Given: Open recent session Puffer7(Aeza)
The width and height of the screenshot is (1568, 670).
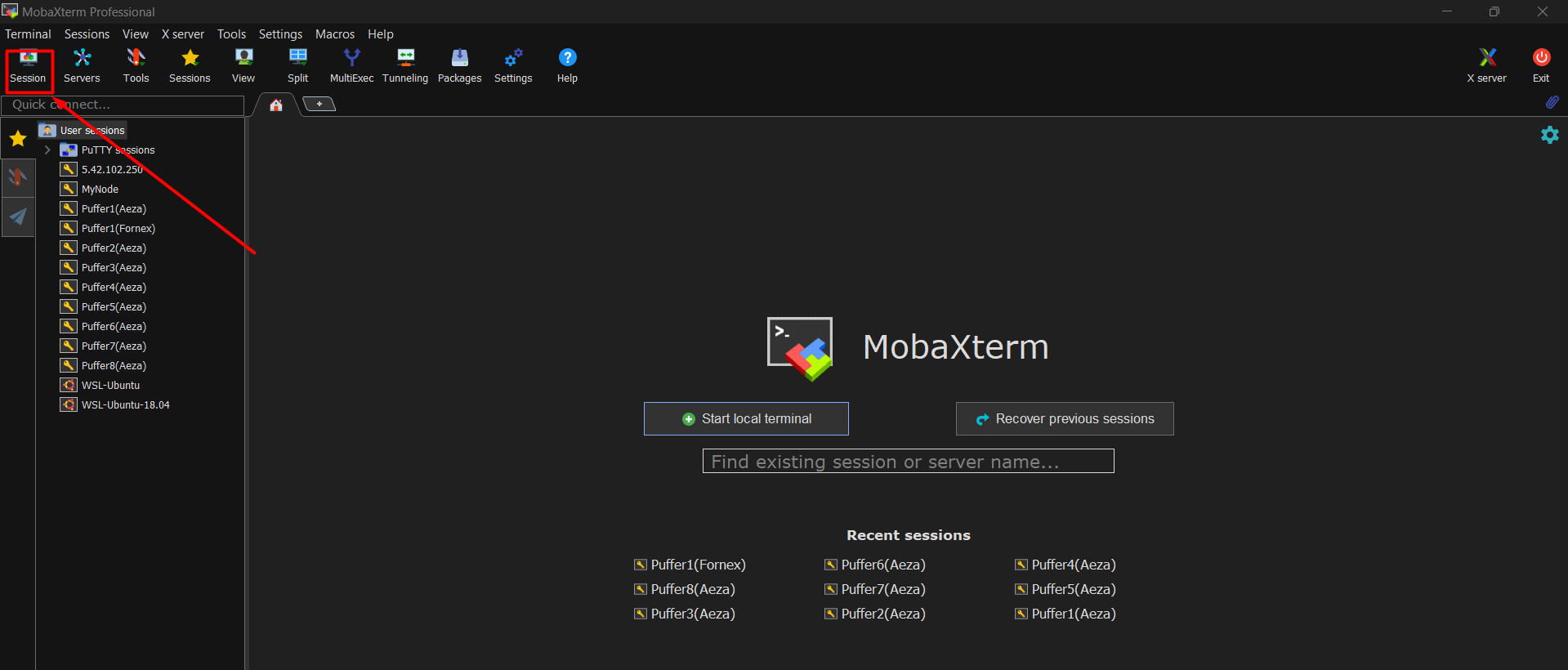Looking at the screenshot, I should point(875,589).
